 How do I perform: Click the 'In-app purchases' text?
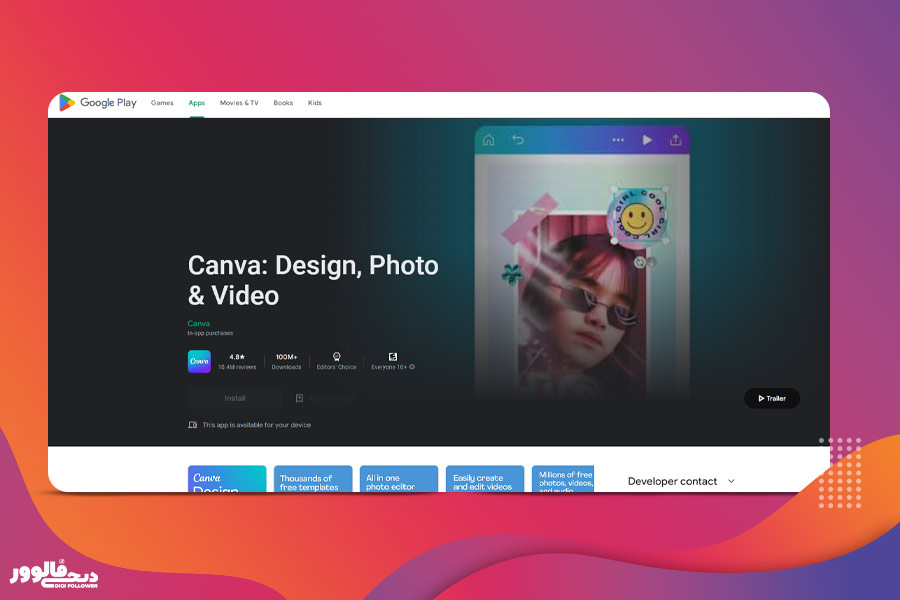(x=210, y=333)
